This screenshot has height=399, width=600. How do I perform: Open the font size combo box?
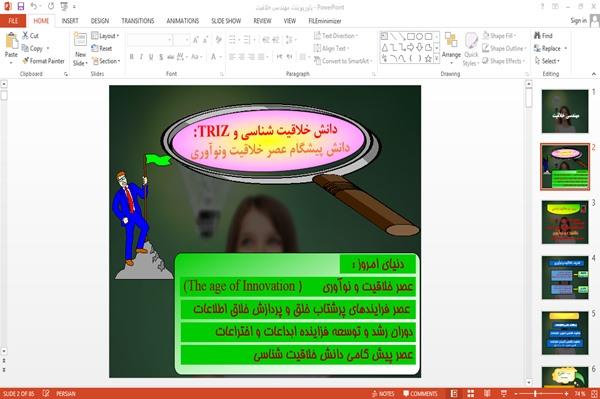click(x=181, y=40)
